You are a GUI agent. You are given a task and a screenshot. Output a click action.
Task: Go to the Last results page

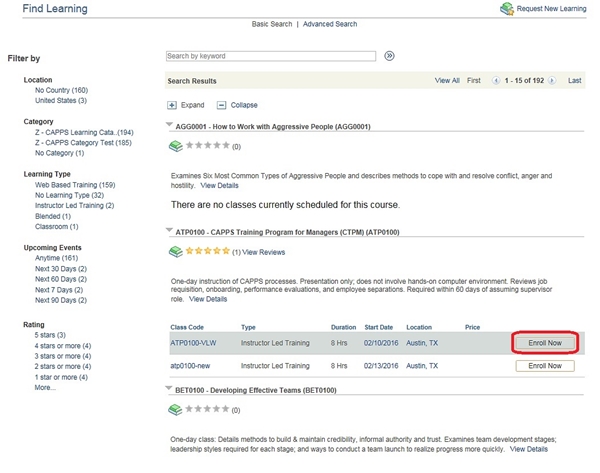tap(574, 80)
